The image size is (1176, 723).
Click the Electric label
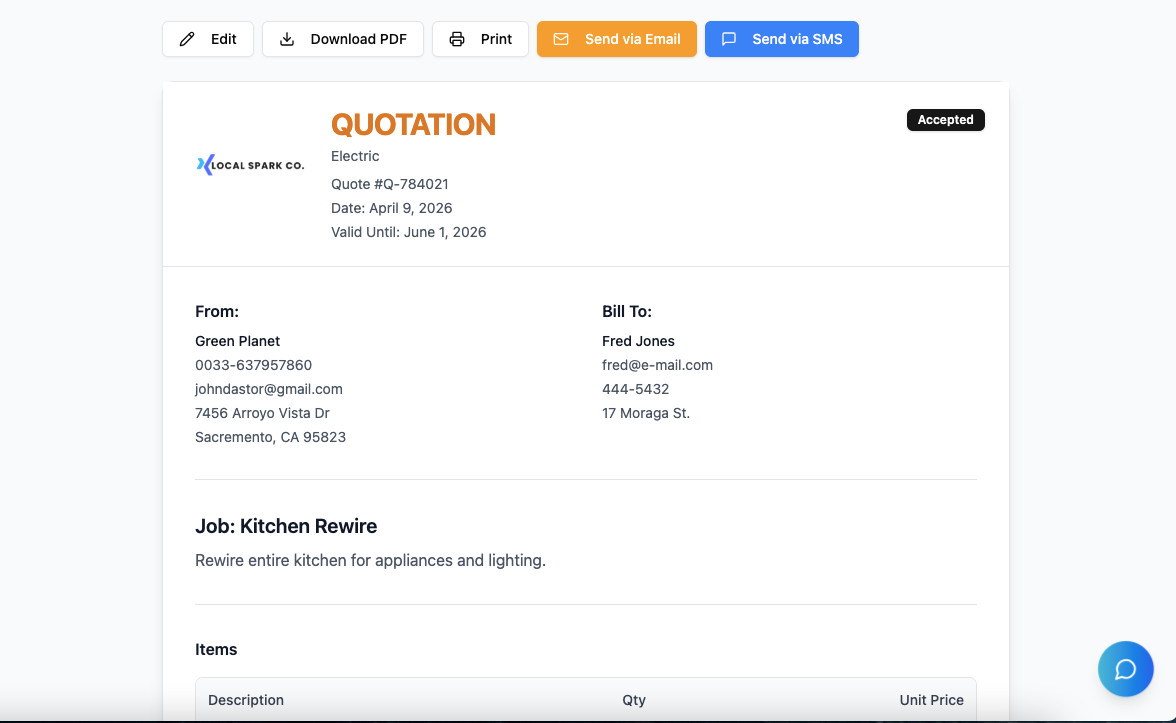tap(355, 156)
